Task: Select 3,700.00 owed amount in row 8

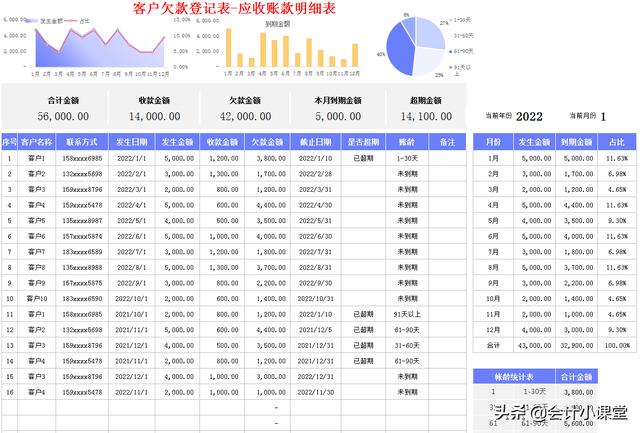Action: [268, 267]
